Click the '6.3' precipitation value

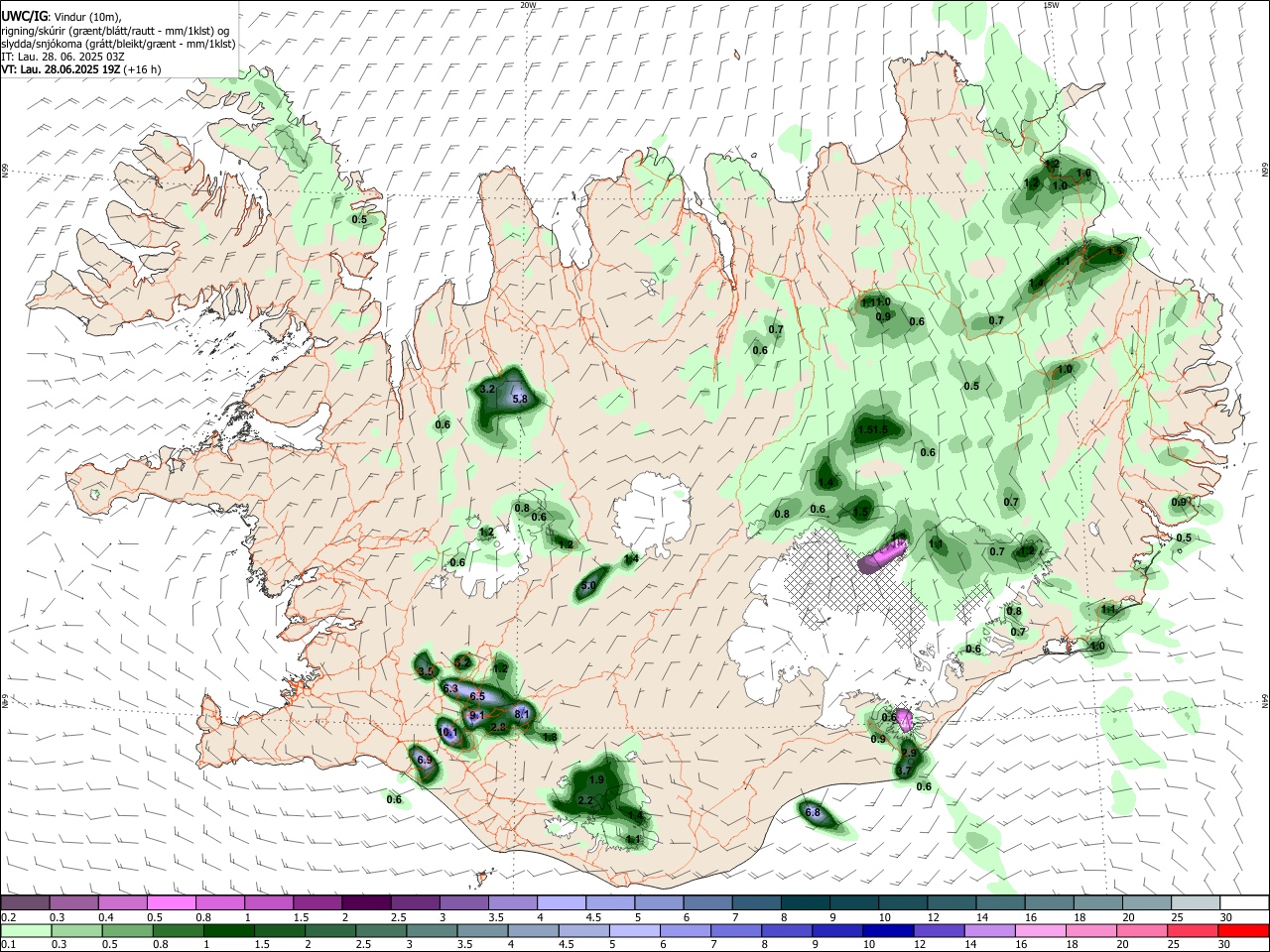point(449,687)
